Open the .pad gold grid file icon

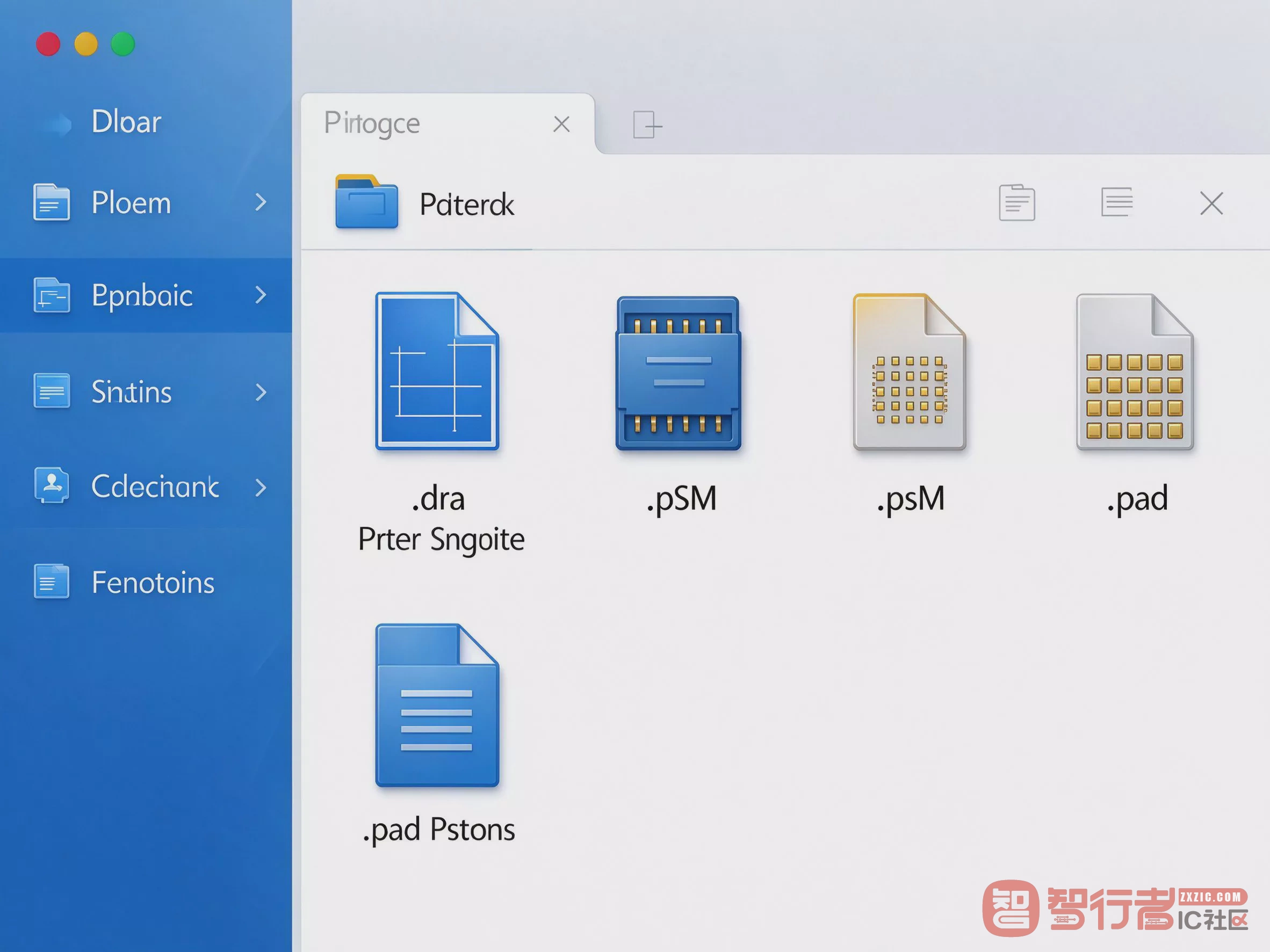[x=1135, y=372]
